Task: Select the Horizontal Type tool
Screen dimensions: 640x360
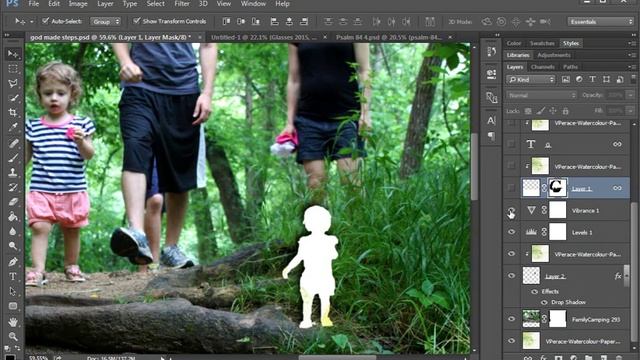Action: [x=13, y=276]
